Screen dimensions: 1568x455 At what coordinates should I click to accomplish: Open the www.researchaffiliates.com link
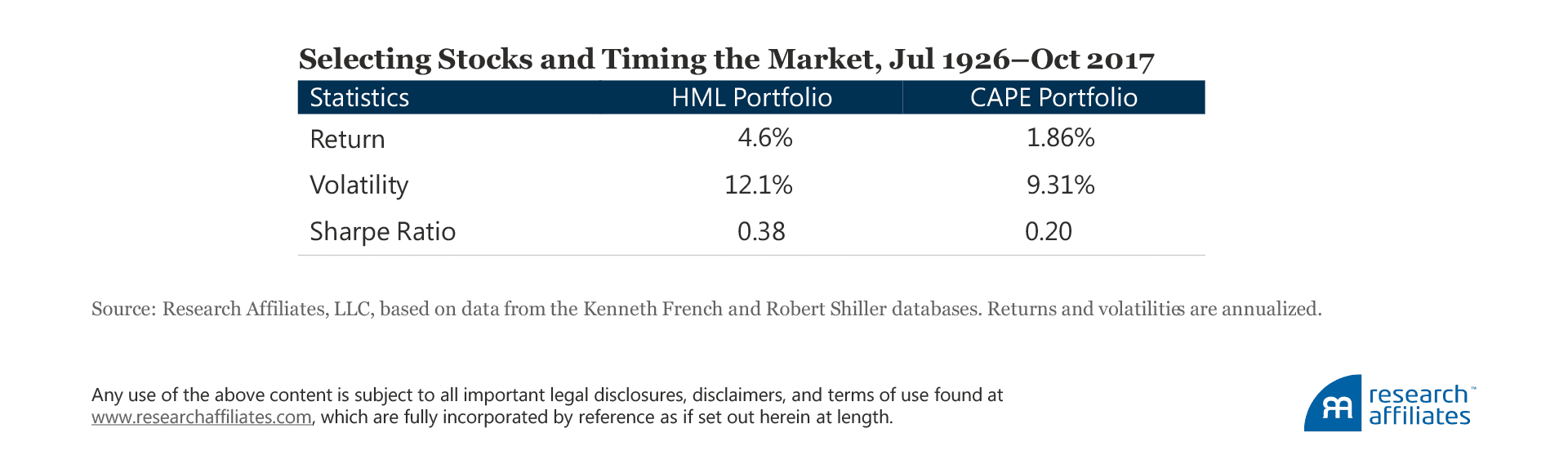[x=201, y=417]
